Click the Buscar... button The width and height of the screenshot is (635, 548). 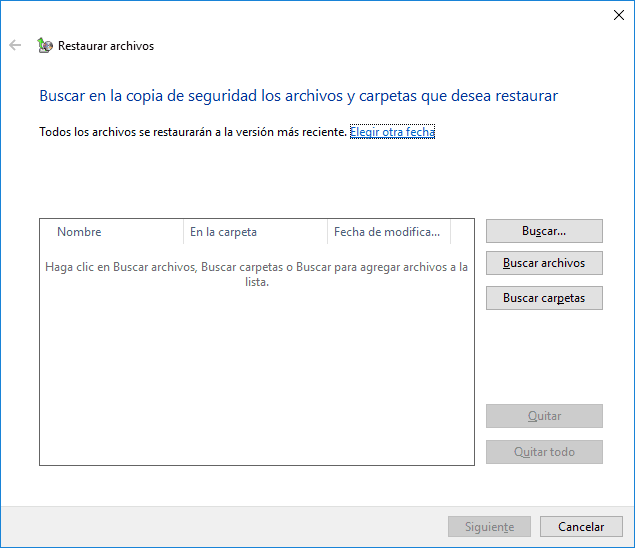[544, 231]
